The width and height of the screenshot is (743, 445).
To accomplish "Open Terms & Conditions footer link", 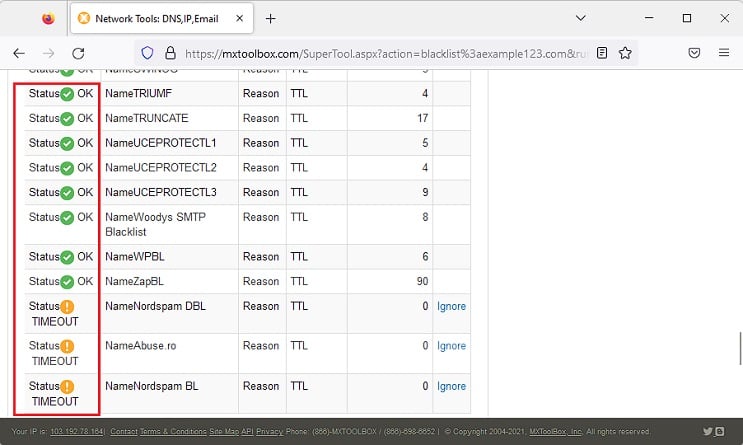I will coord(173,431).
